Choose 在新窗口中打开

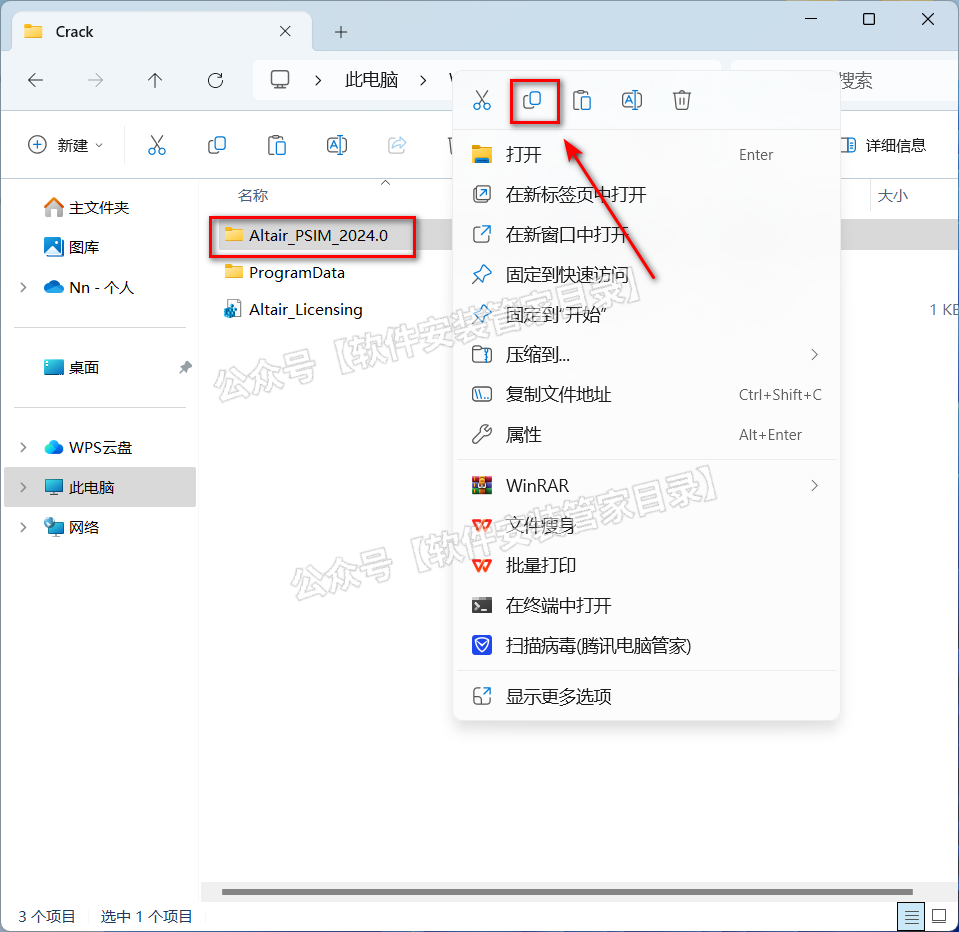646,234
